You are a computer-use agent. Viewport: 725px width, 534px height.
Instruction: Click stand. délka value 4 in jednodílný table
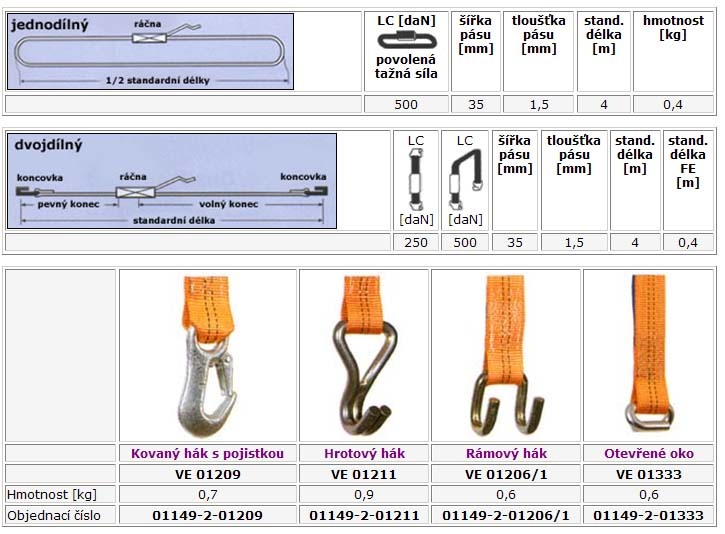pyautogui.click(x=604, y=104)
